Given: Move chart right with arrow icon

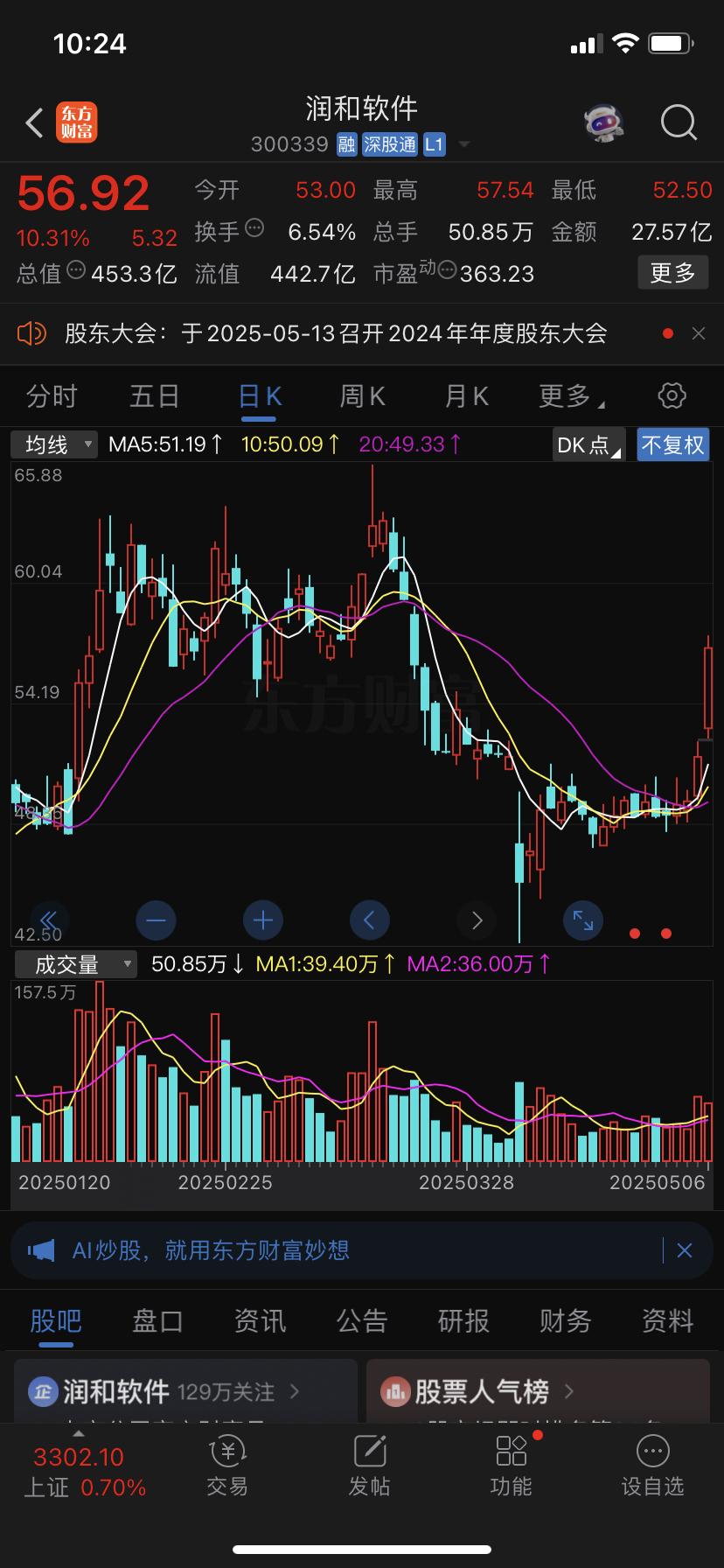Looking at the screenshot, I should click(x=477, y=920).
